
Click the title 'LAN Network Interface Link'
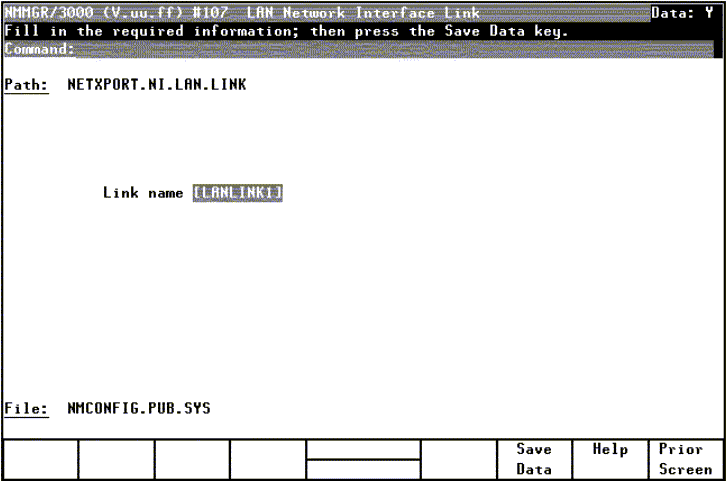pyautogui.click(x=363, y=13)
